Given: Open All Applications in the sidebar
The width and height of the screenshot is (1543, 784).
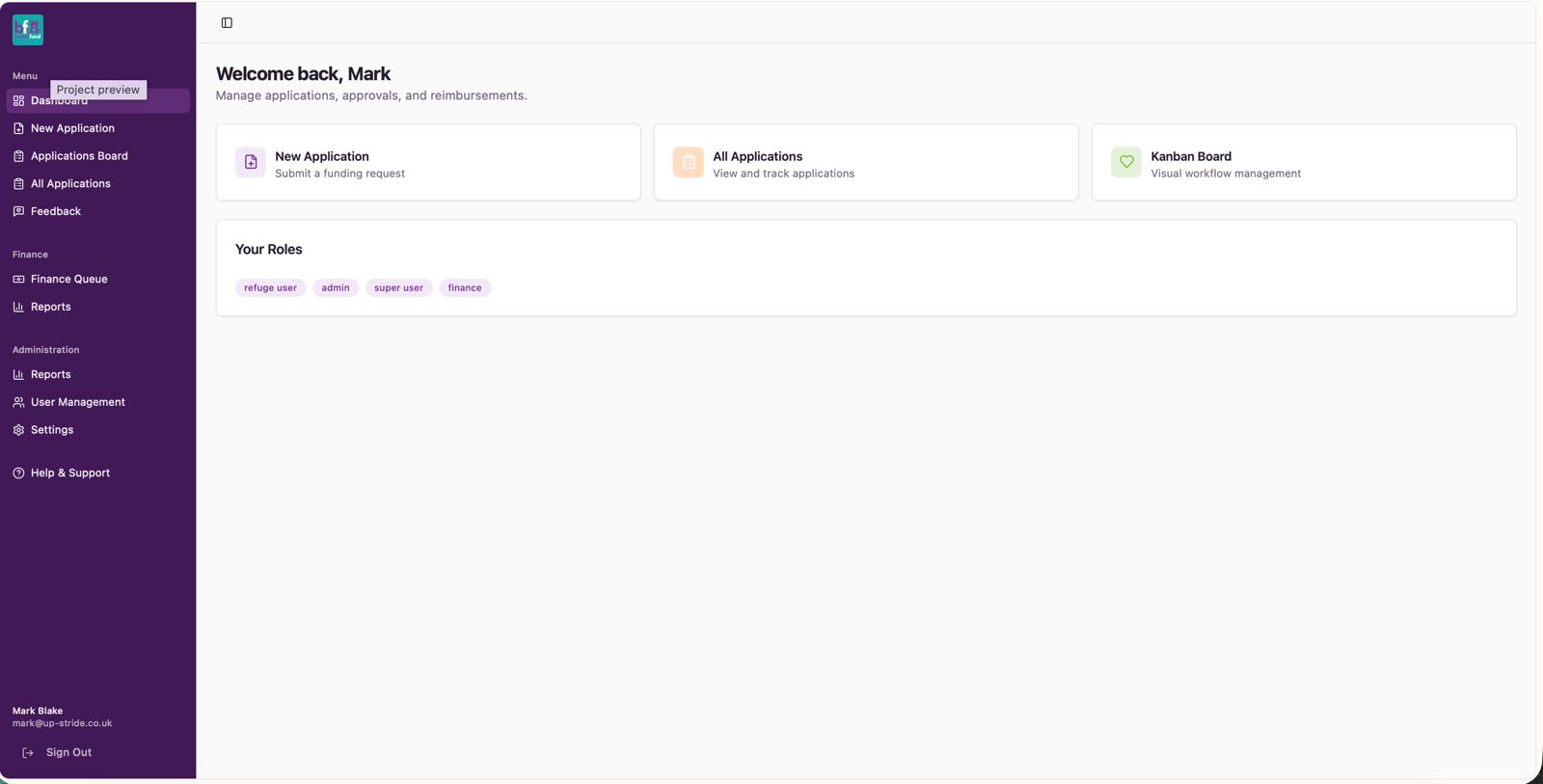Looking at the screenshot, I should [98, 183].
